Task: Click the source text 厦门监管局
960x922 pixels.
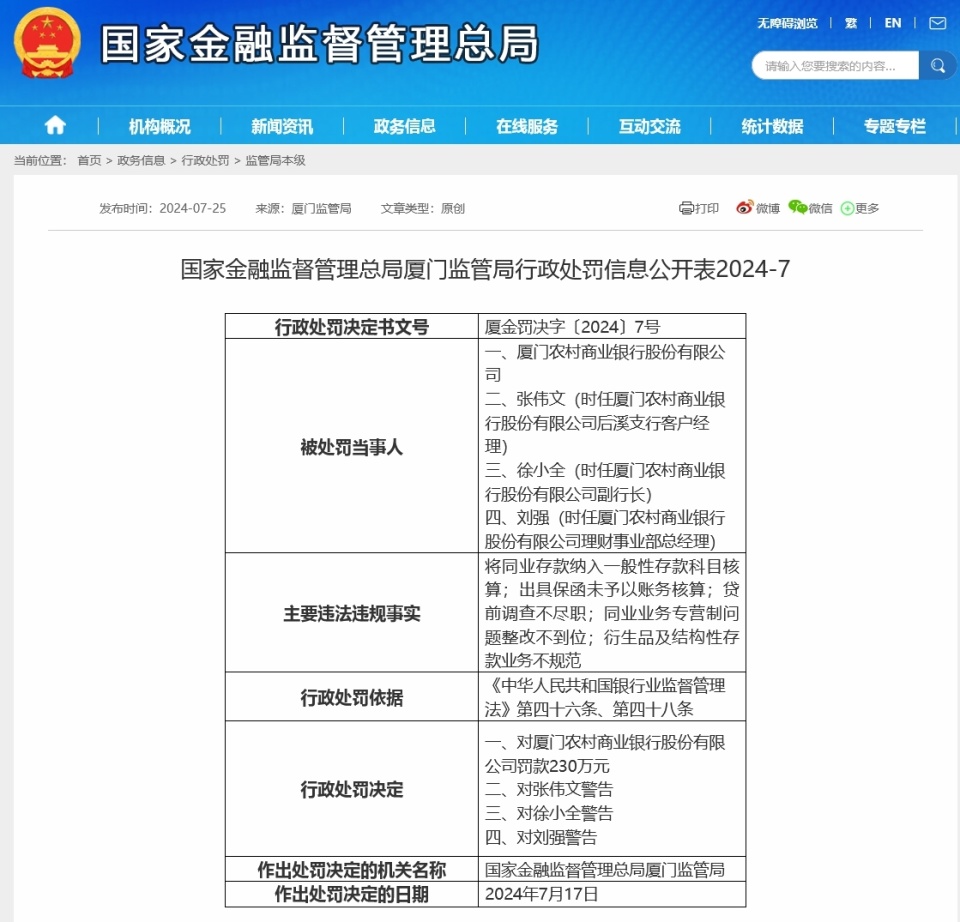Action: 321,208
